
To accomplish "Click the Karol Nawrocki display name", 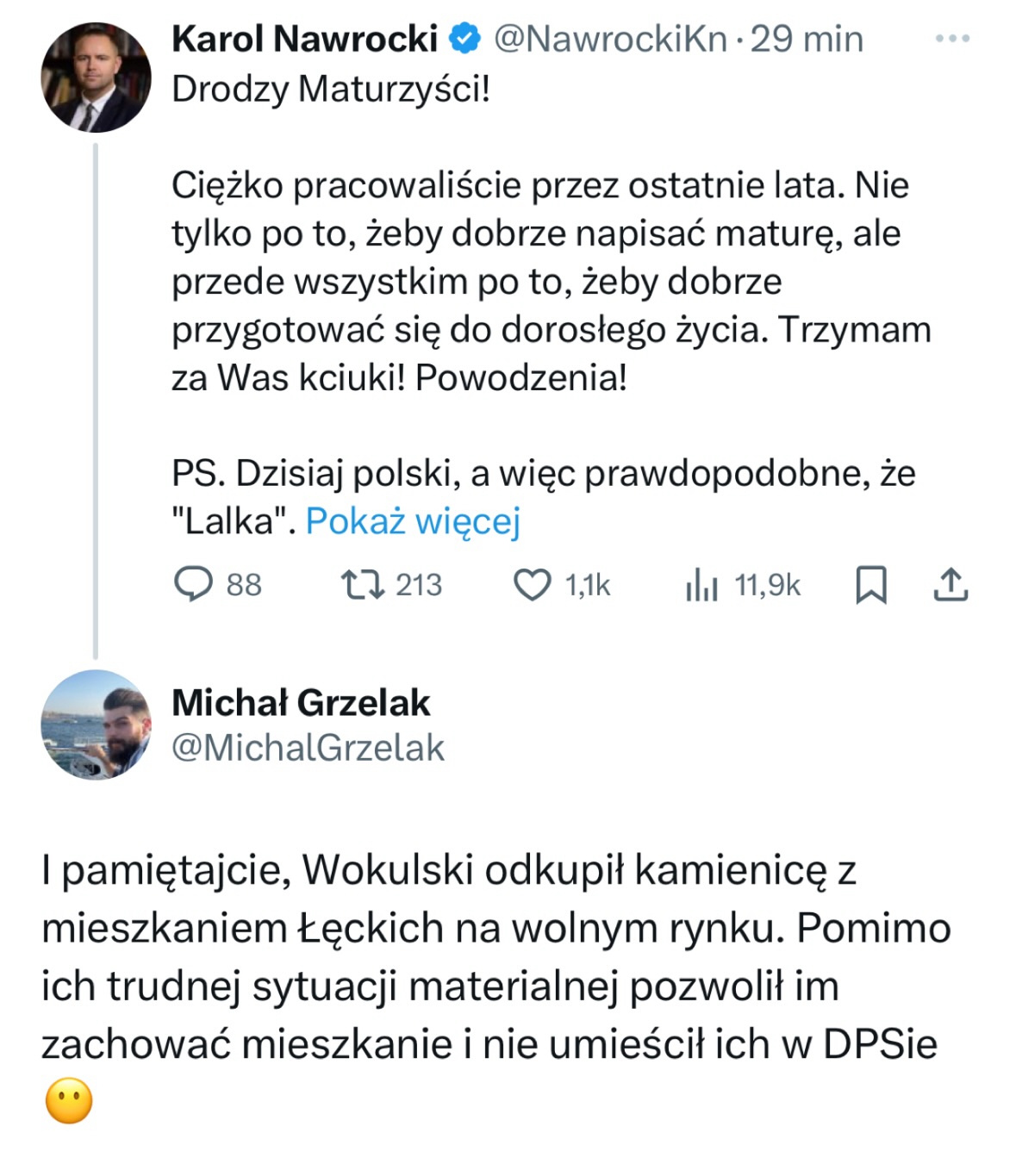I will click(x=304, y=39).
